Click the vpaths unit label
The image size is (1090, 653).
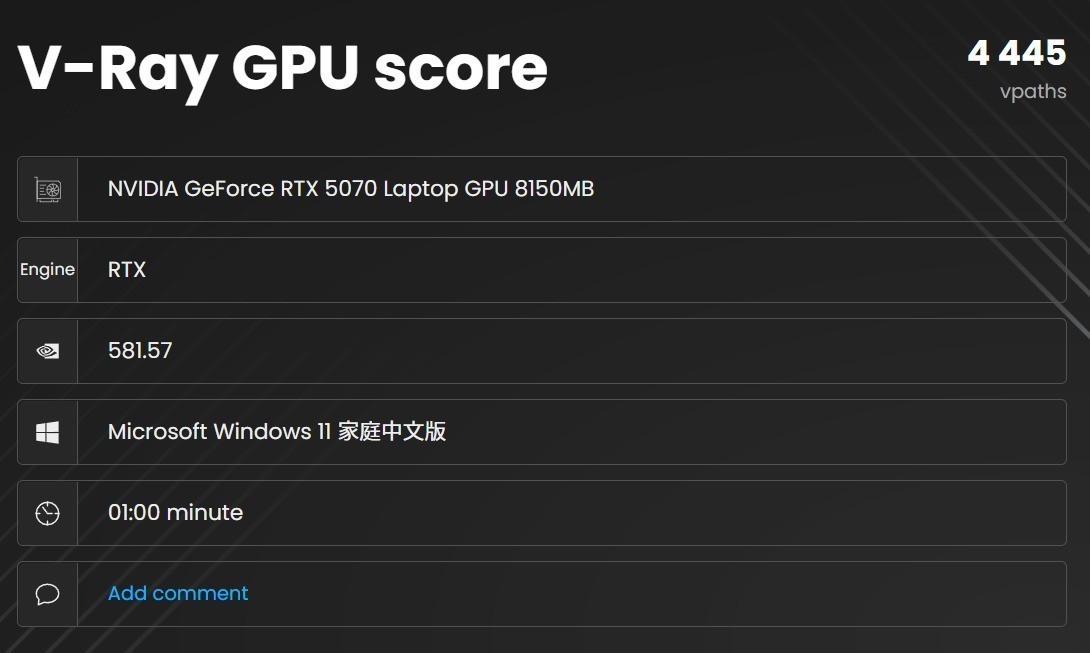tap(1033, 91)
